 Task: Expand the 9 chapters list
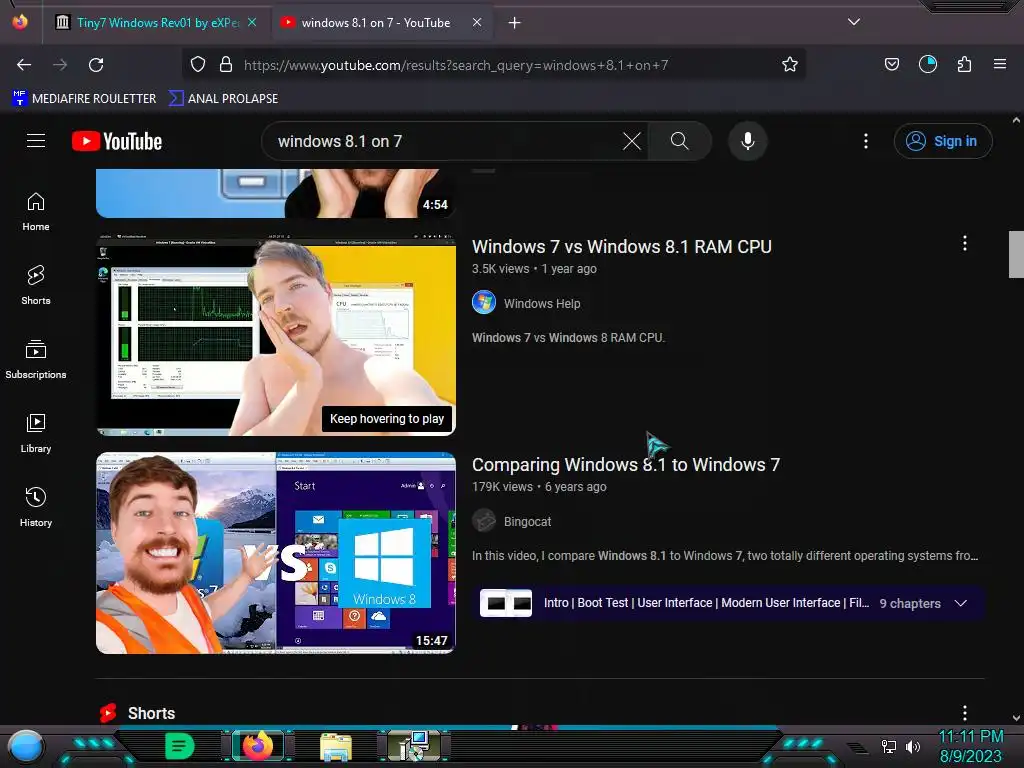(x=961, y=603)
